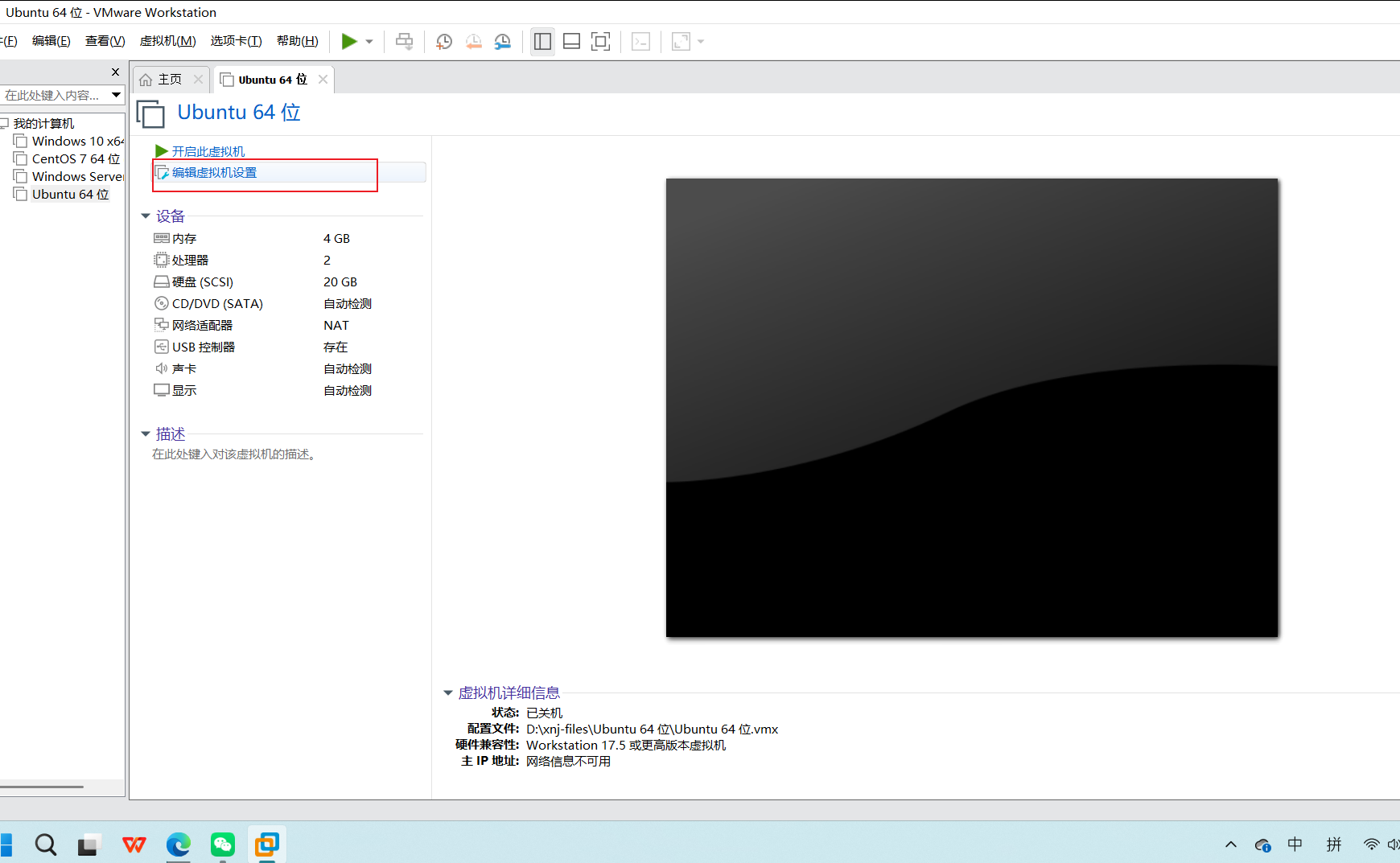Open the task view taskbar icon
This screenshot has width=1400, height=863.
click(x=89, y=845)
